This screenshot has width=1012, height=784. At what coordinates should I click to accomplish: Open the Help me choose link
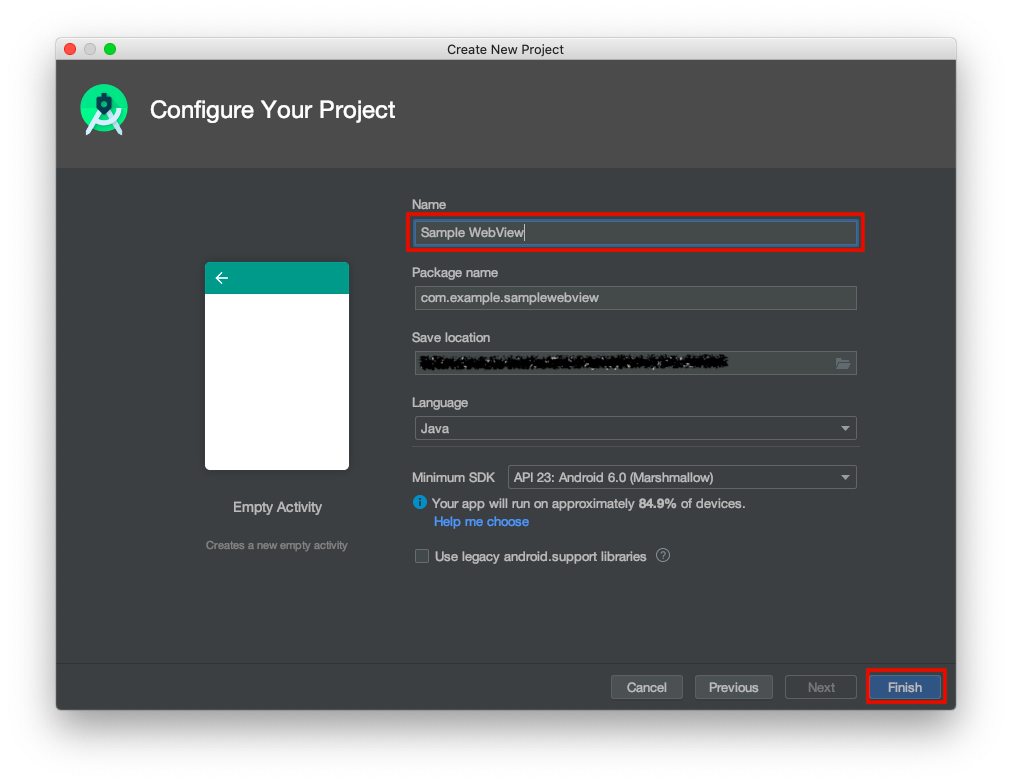(x=481, y=521)
